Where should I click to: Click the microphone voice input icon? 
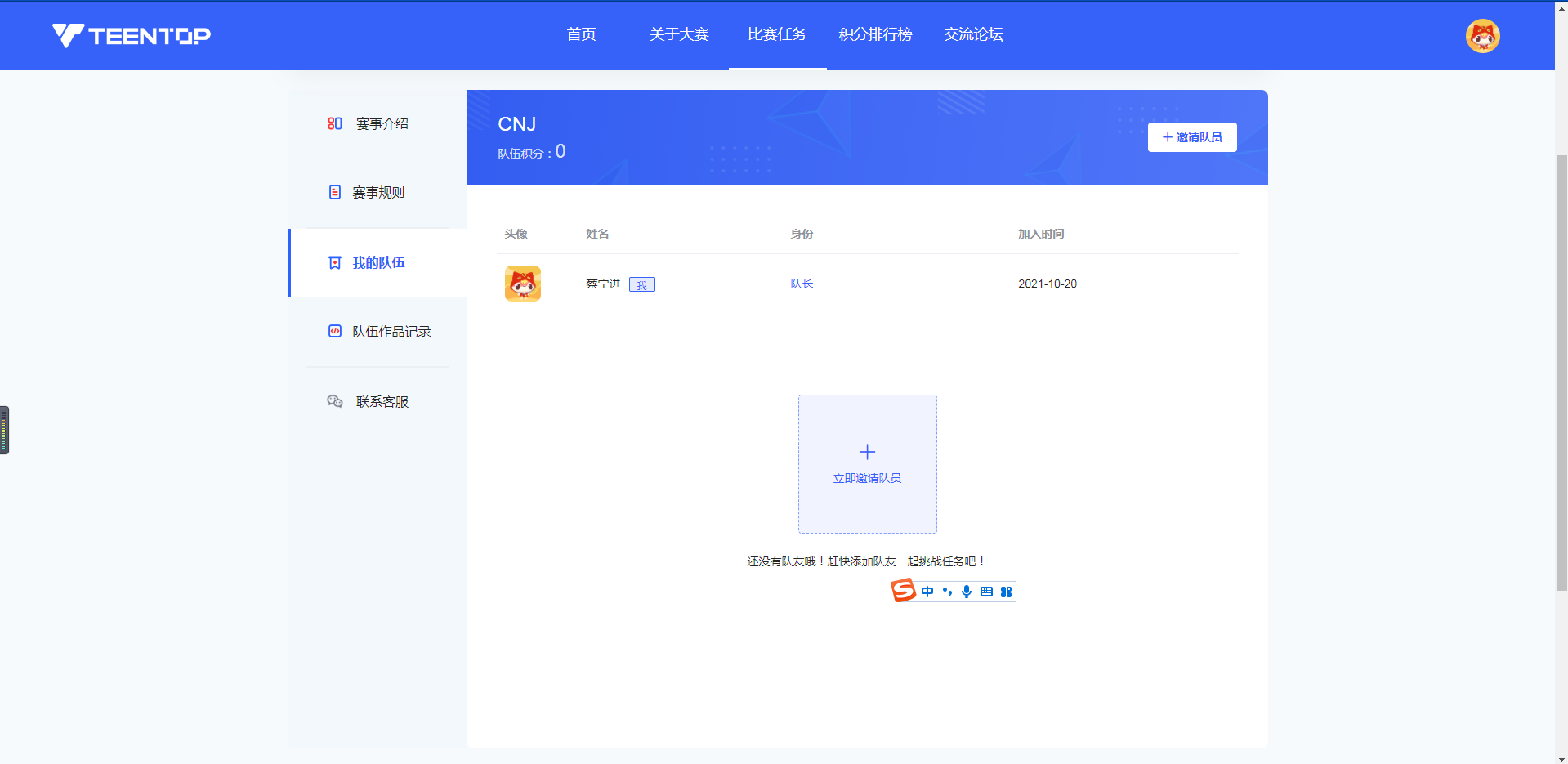pos(967,592)
